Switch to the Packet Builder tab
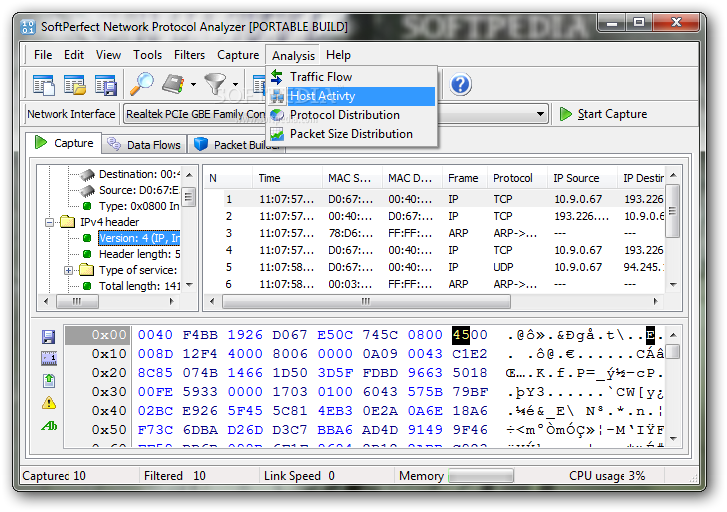 point(236,145)
